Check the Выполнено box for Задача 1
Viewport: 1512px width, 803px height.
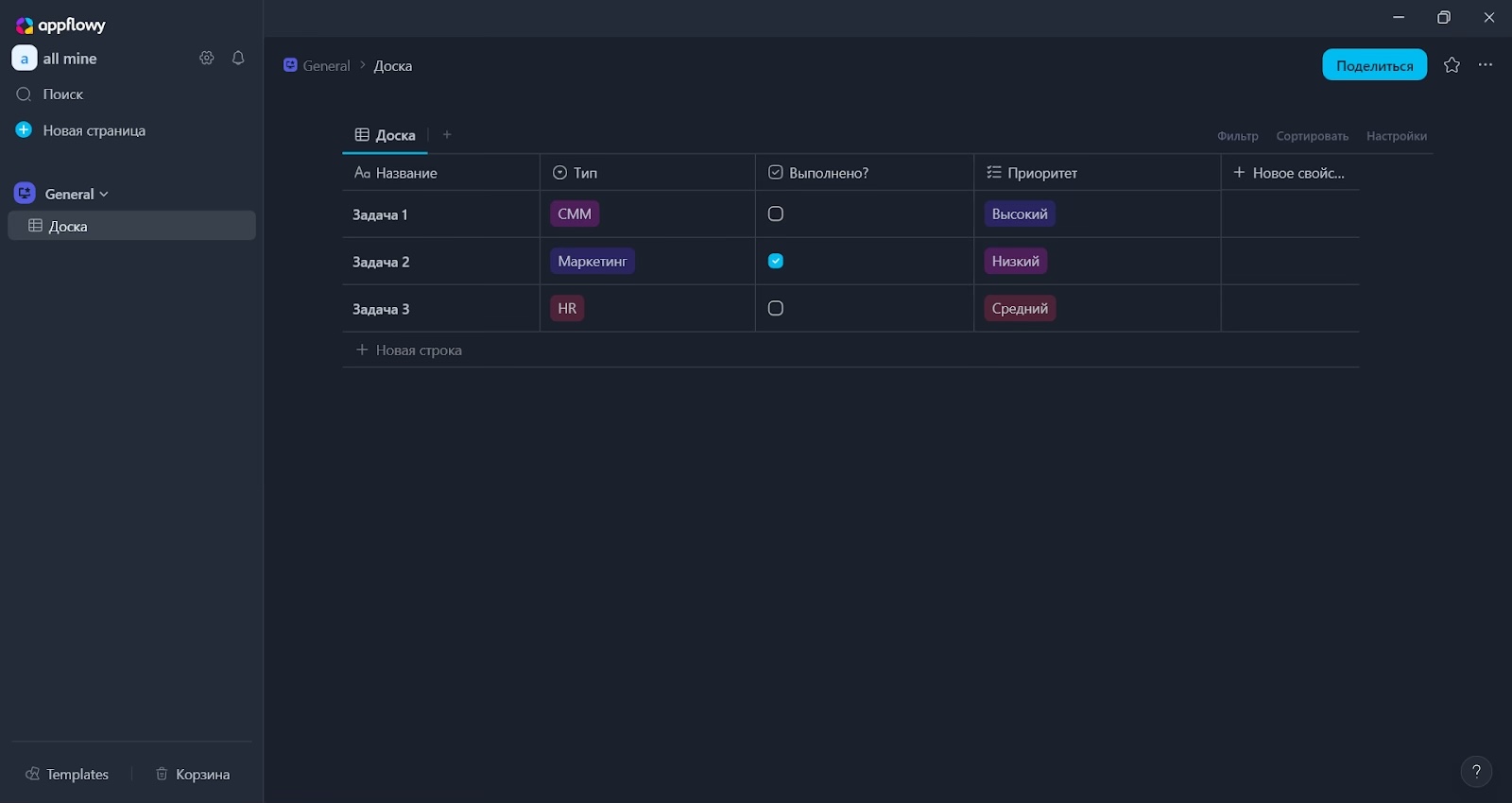click(776, 214)
